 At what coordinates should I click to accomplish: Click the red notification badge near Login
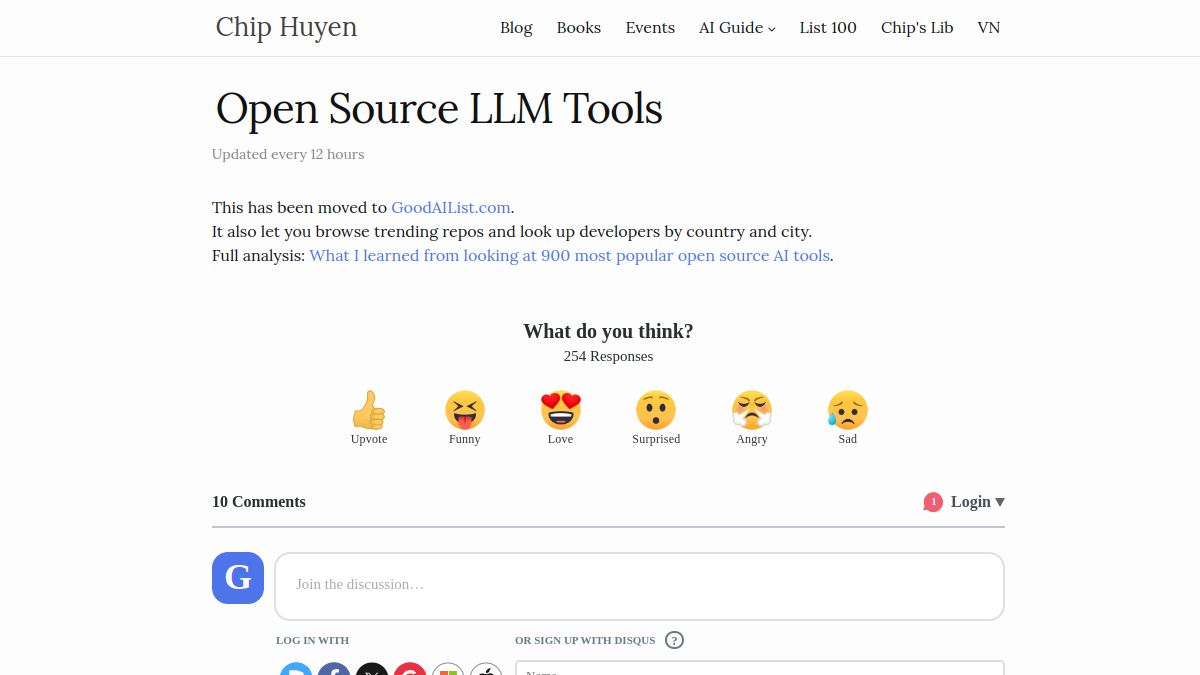[933, 502]
